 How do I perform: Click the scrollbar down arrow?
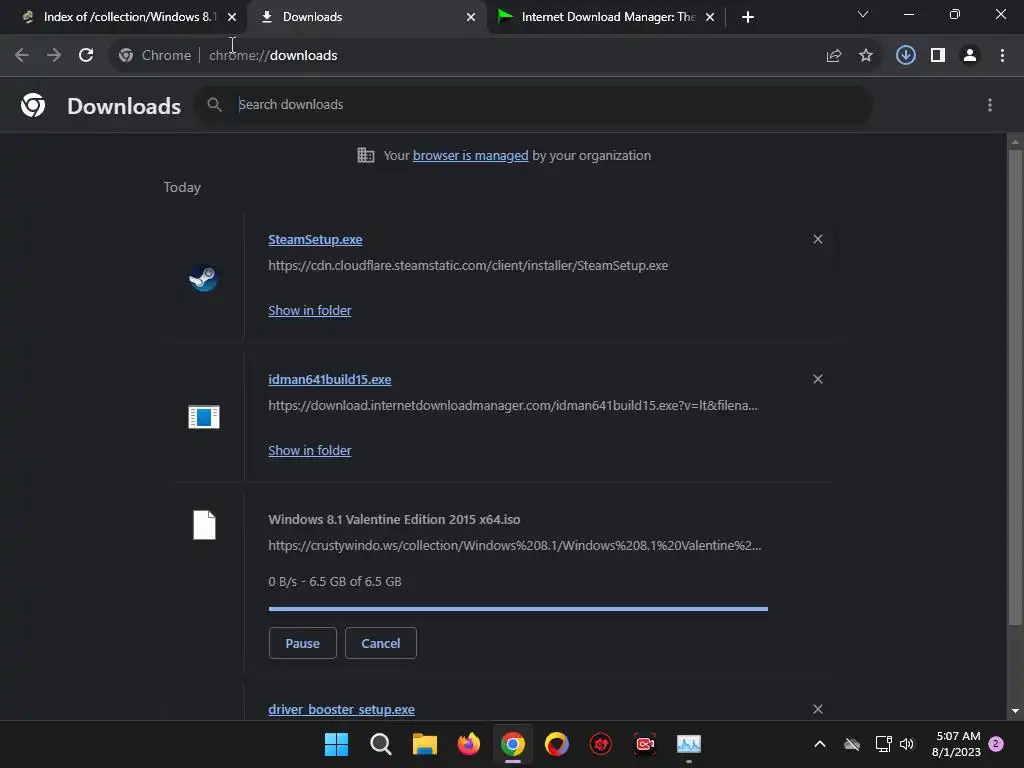tap(1015, 711)
